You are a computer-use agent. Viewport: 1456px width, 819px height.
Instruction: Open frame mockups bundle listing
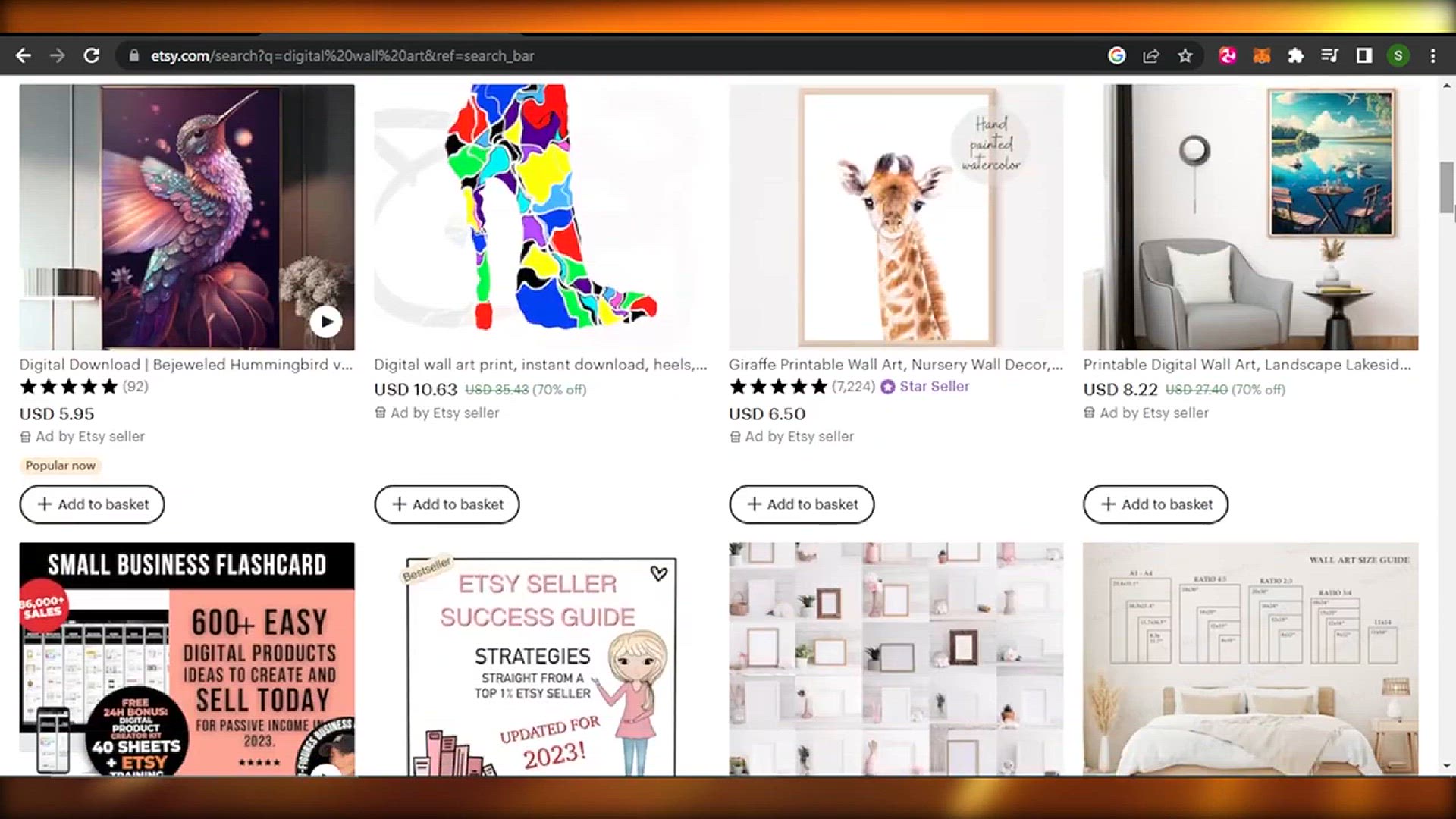pyautogui.click(x=896, y=659)
